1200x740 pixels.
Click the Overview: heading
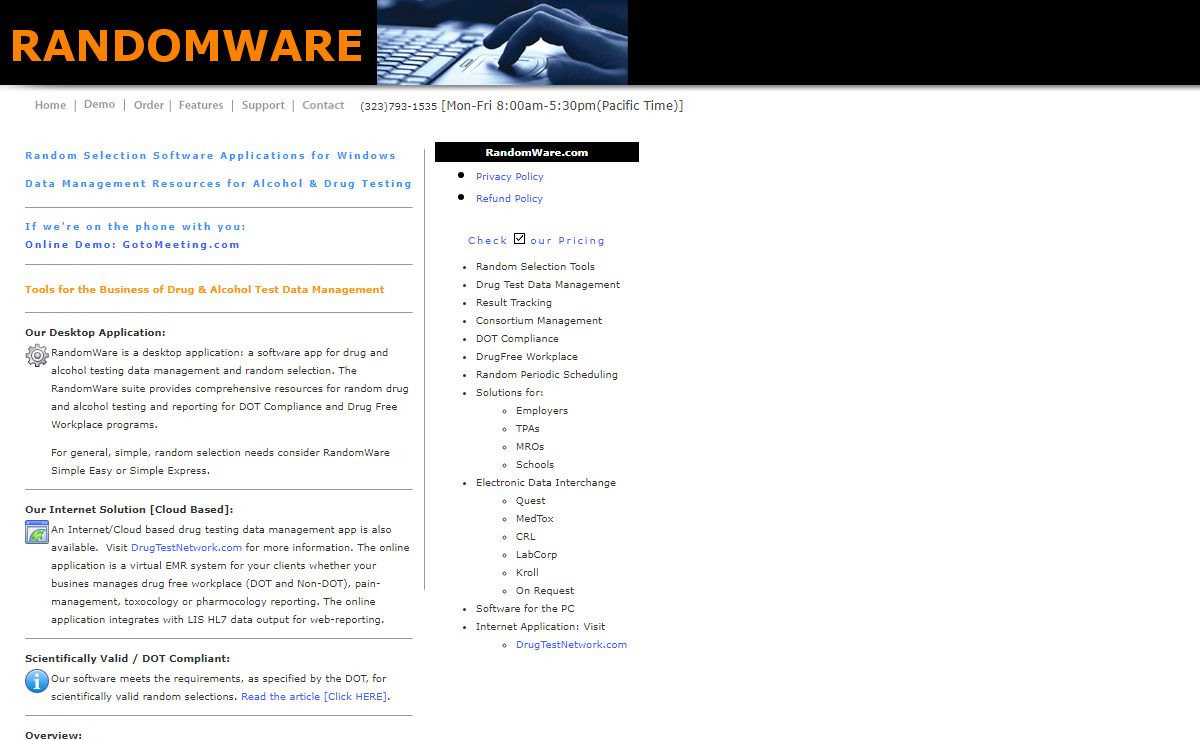coord(53,735)
